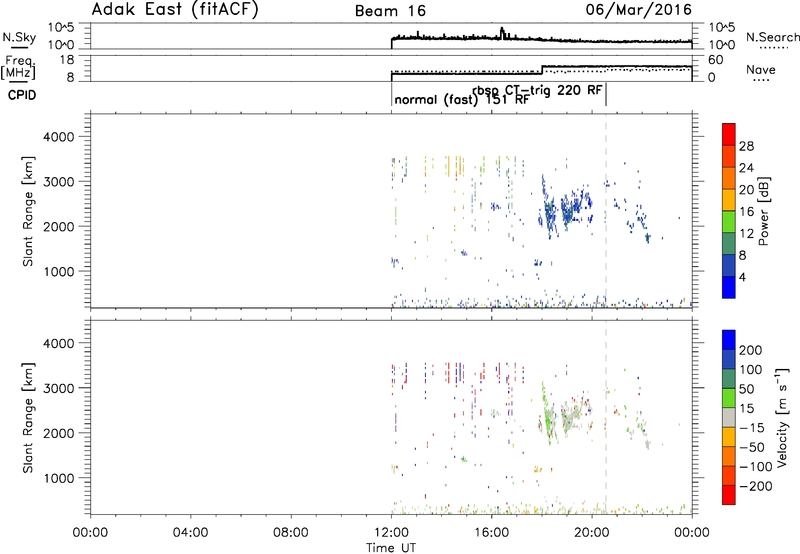This screenshot has height=554, width=800.
Task: Pick the teal Velocity swatch between 50 and 100
Action: coord(729,379)
